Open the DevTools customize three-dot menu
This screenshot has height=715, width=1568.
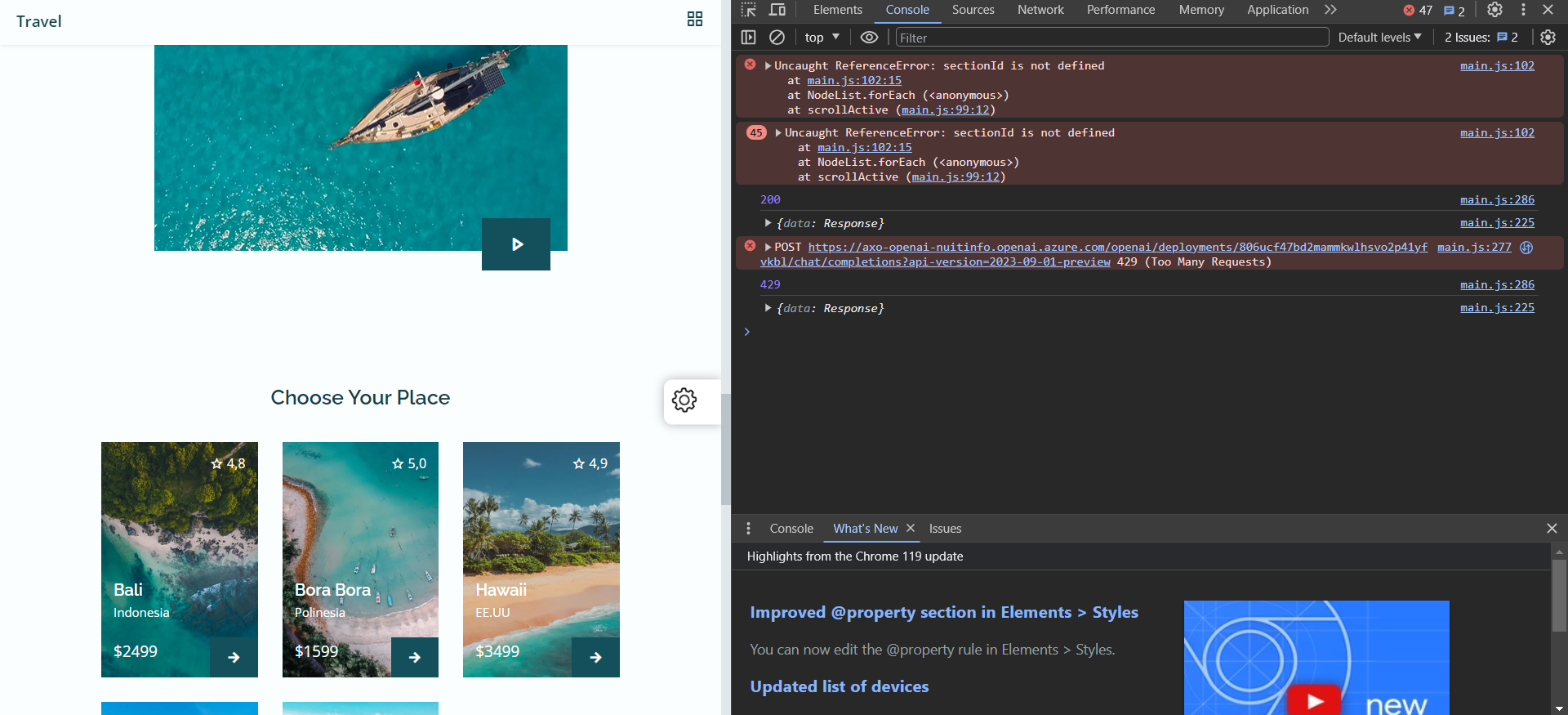click(x=1523, y=10)
